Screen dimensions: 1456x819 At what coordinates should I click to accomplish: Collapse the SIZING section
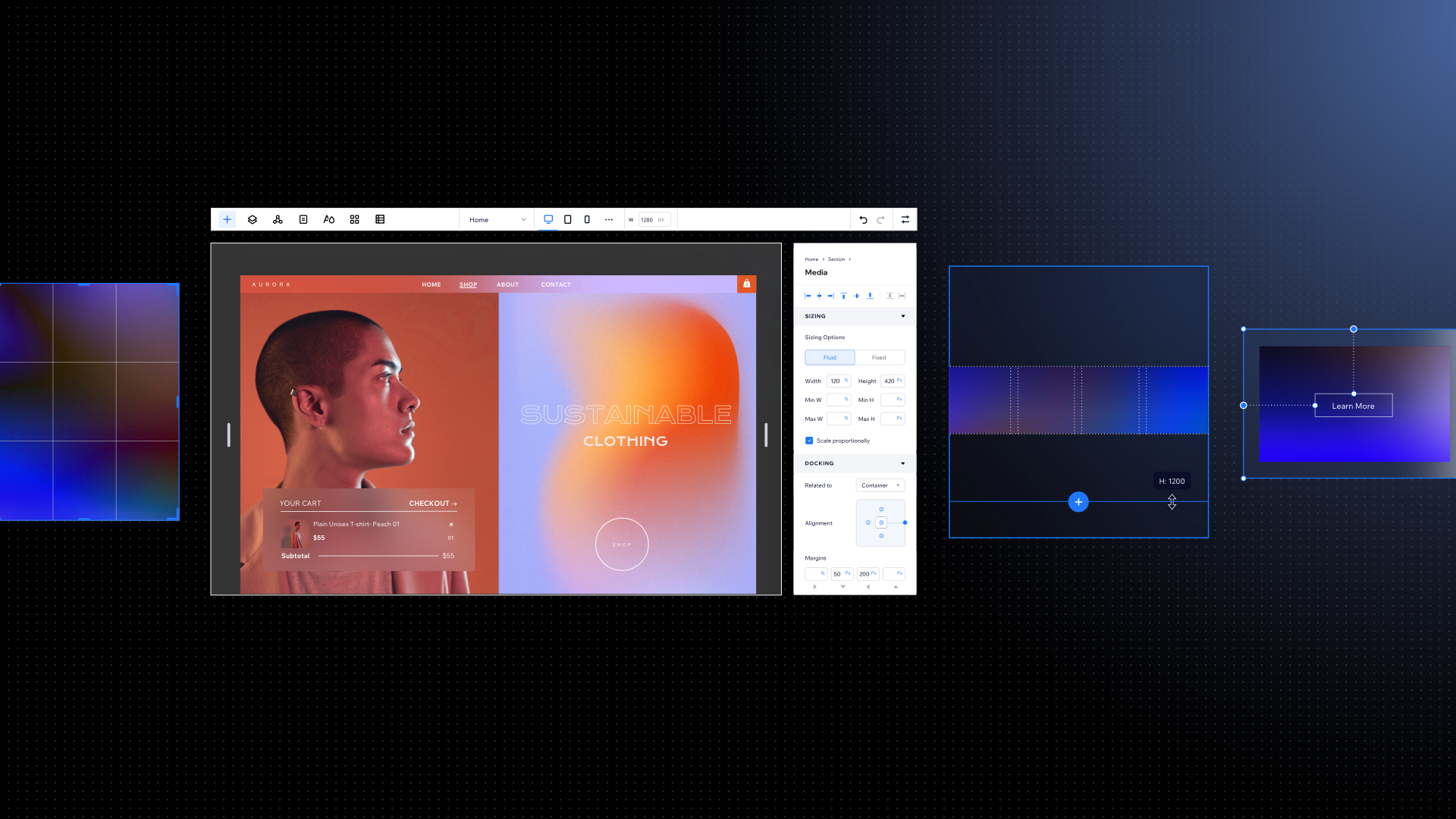coord(902,316)
